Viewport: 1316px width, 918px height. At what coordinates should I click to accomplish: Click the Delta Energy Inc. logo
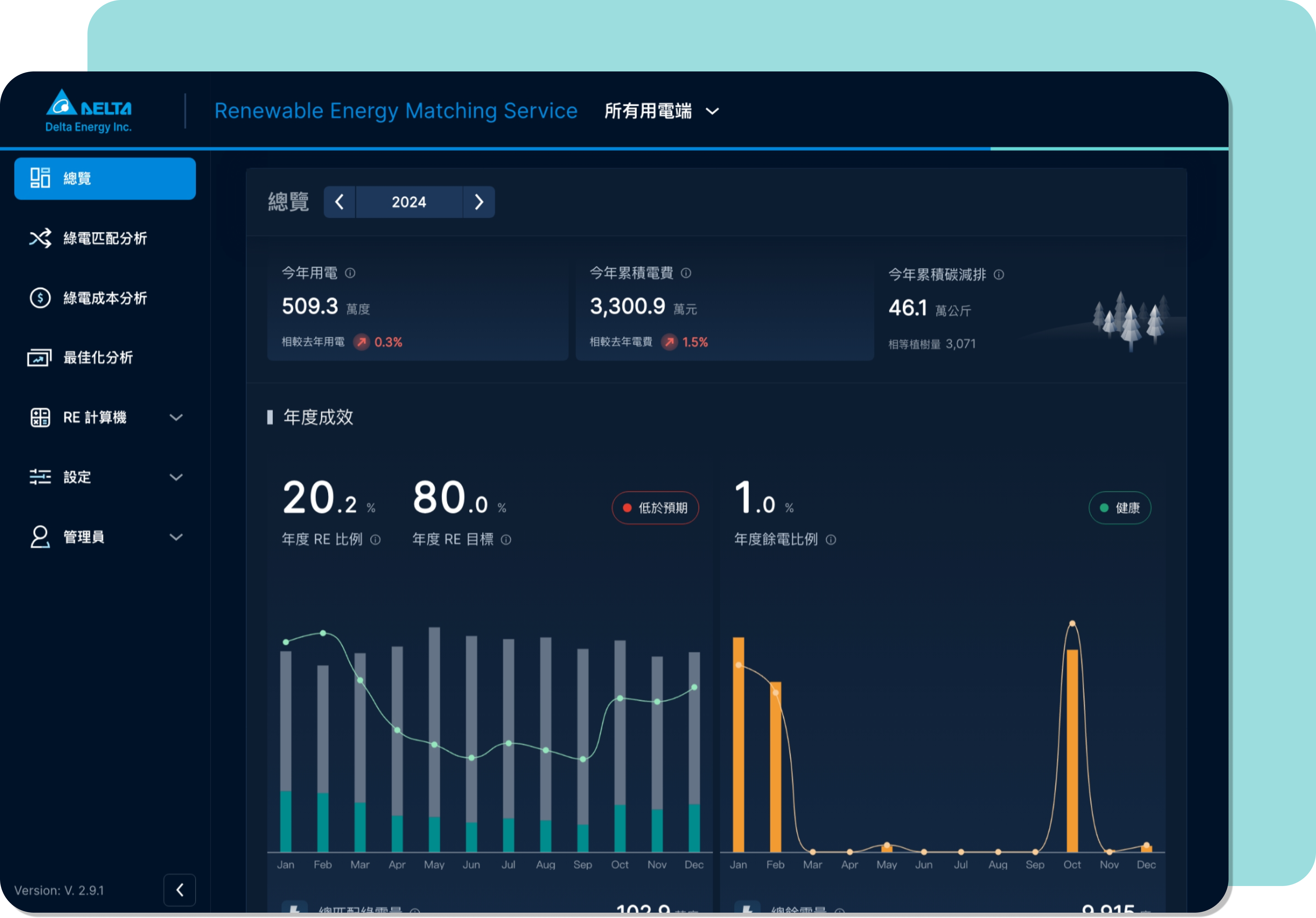[89, 111]
